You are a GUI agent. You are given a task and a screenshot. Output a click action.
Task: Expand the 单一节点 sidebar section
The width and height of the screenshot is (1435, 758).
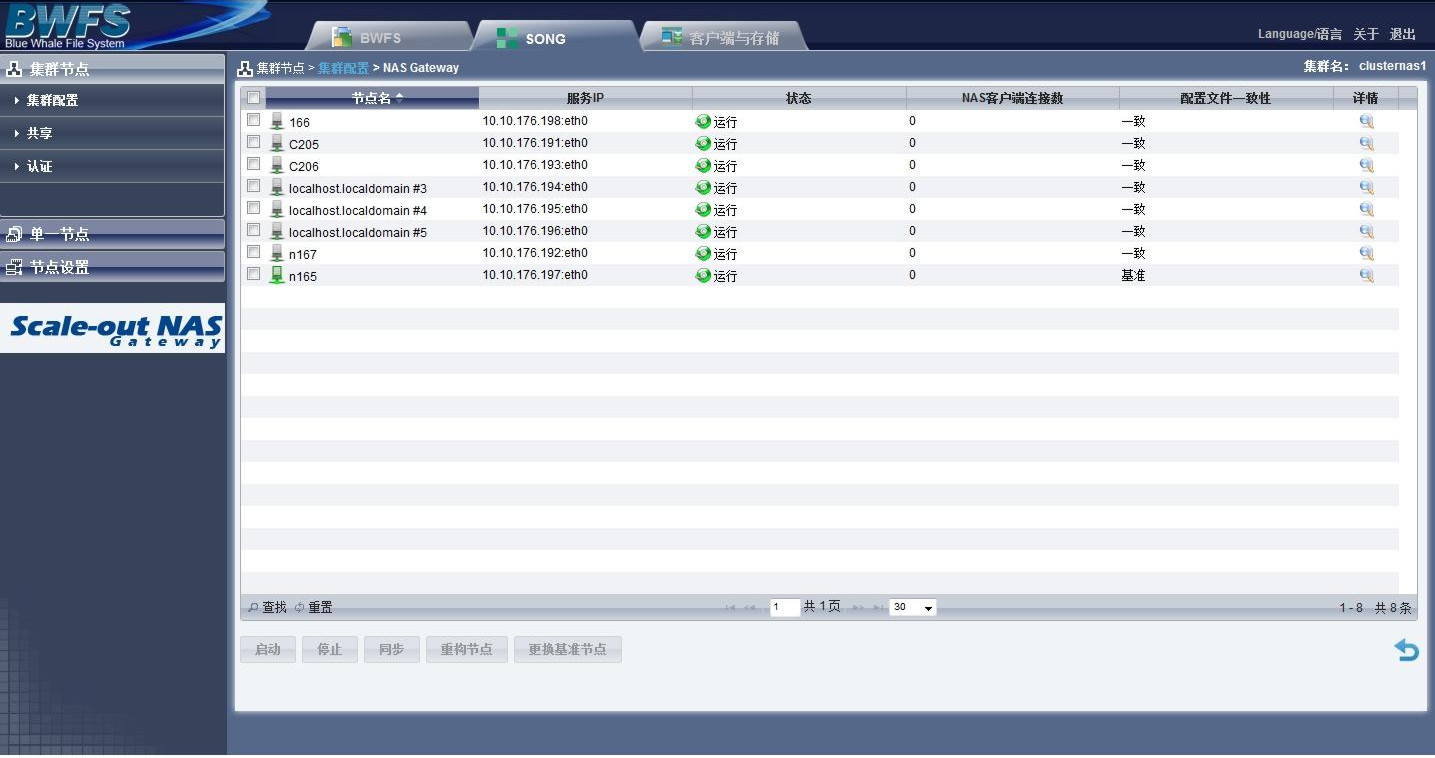tap(112, 234)
